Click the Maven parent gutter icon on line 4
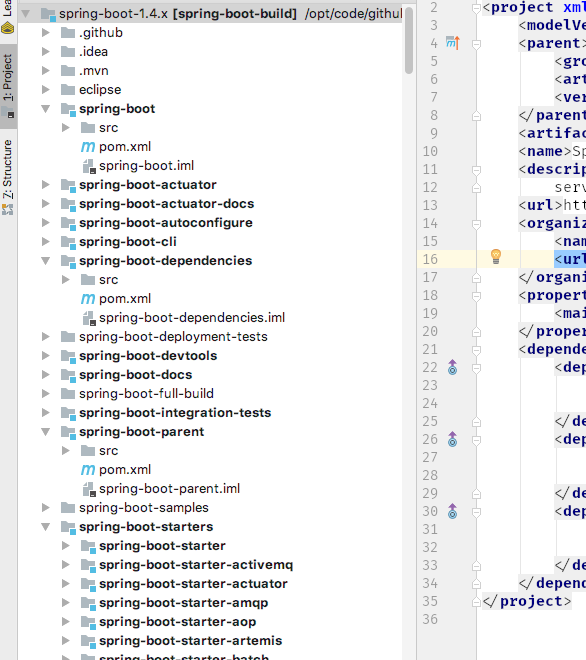This screenshot has width=586, height=660. 453,43
